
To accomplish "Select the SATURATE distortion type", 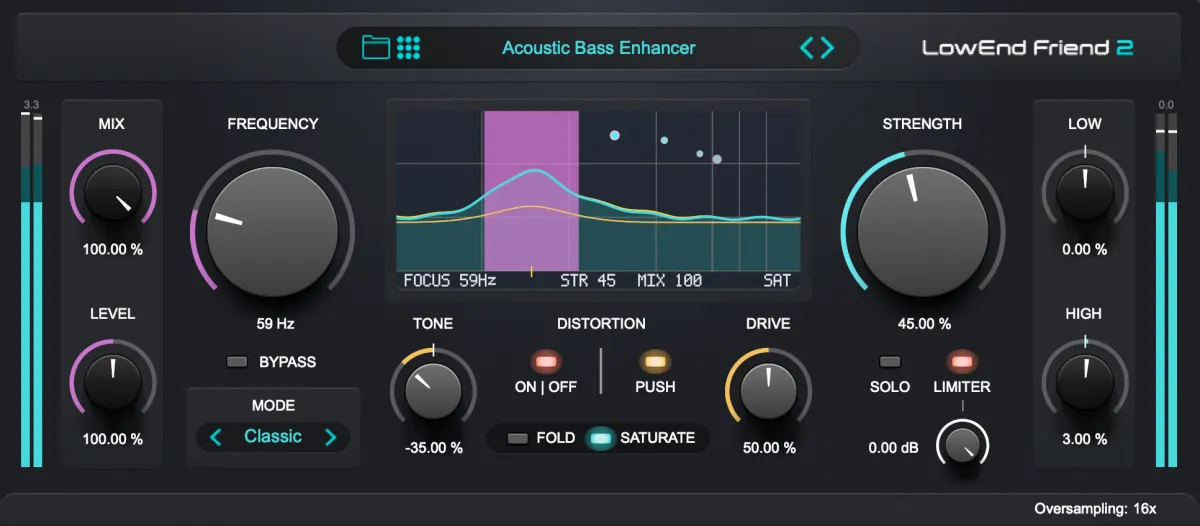I will click(x=600, y=438).
